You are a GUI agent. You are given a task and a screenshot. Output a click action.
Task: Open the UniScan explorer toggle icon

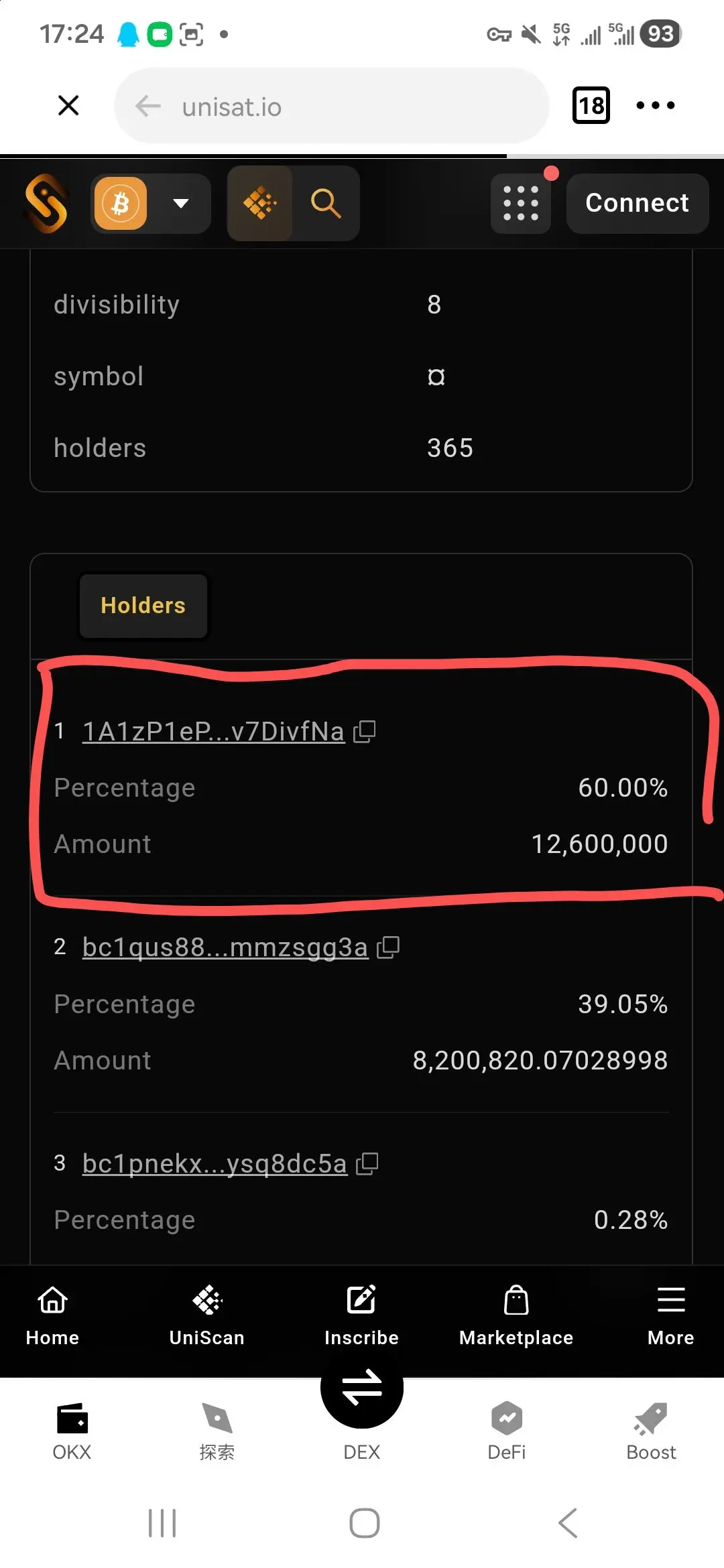point(260,203)
